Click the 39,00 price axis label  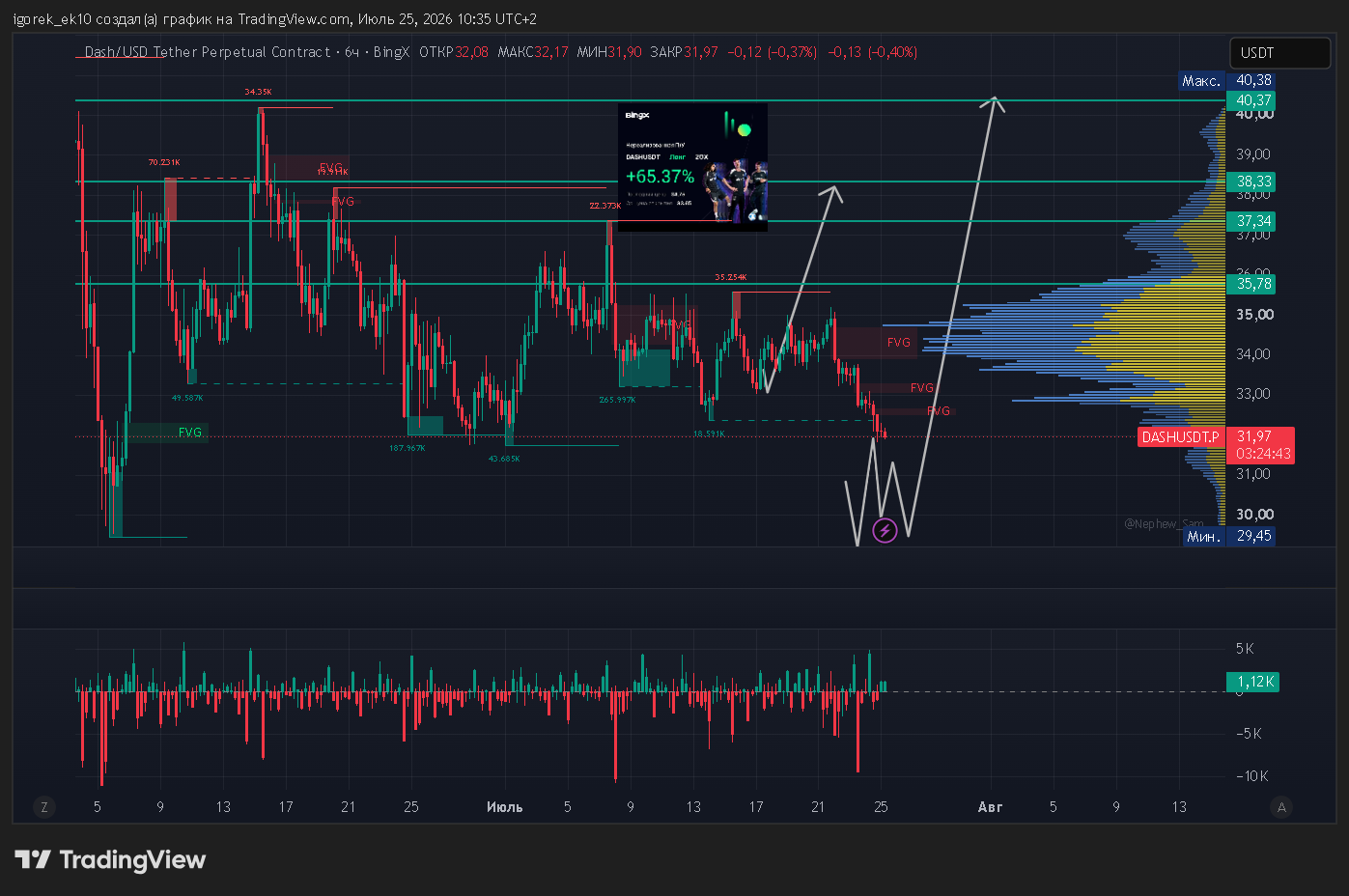tap(1253, 154)
